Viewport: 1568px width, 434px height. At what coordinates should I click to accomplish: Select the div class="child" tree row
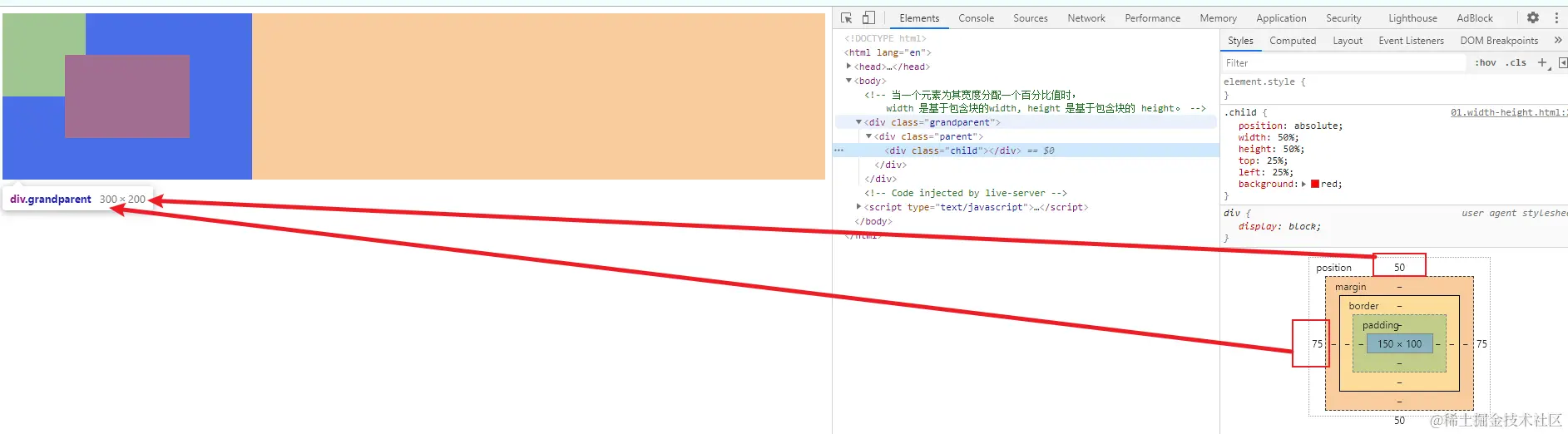pos(1026,150)
